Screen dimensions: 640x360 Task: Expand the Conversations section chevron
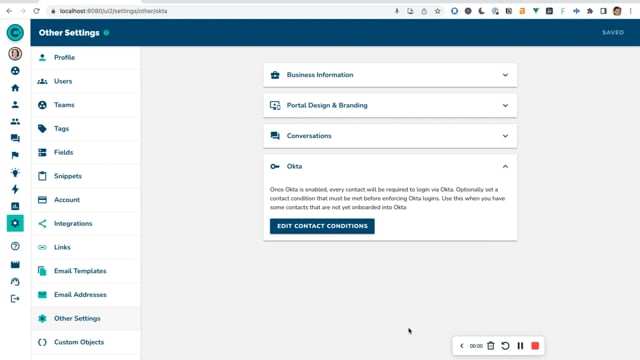point(505,136)
